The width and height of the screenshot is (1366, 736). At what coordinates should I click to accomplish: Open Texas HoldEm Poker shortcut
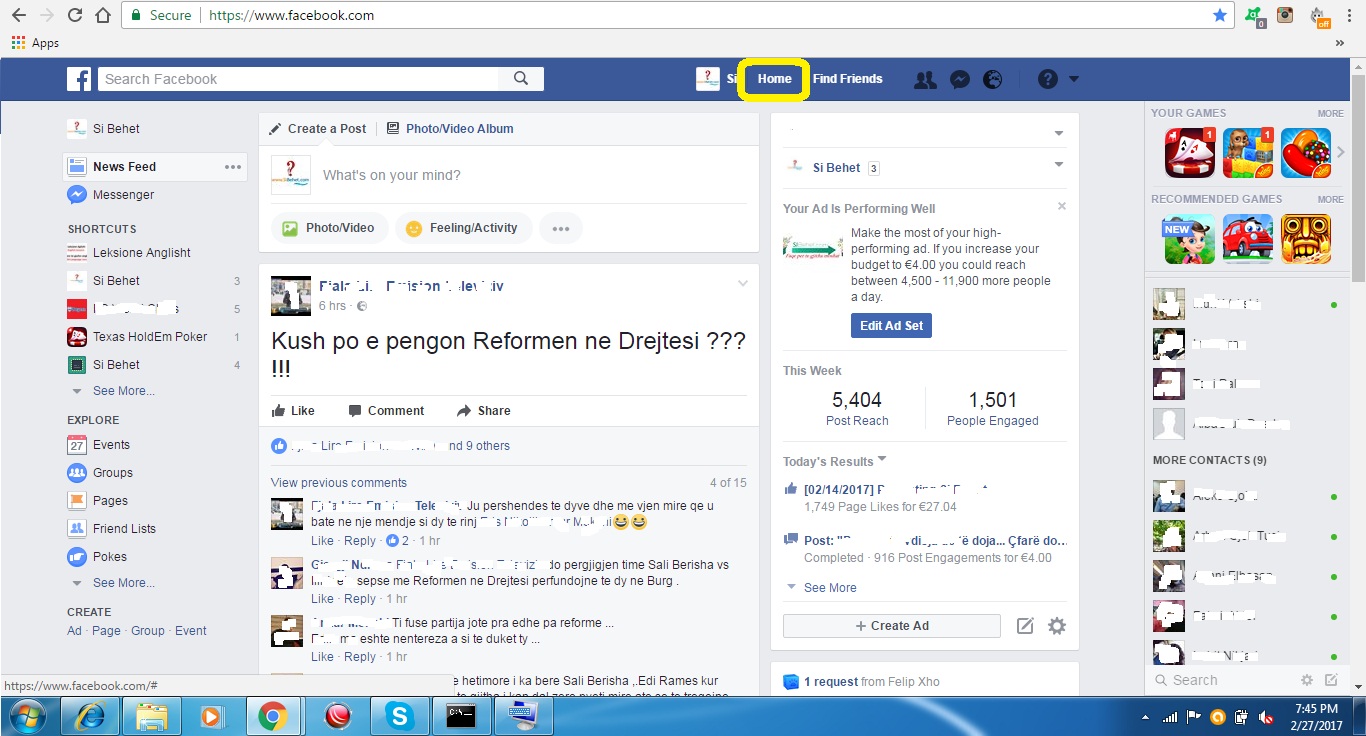point(150,337)
